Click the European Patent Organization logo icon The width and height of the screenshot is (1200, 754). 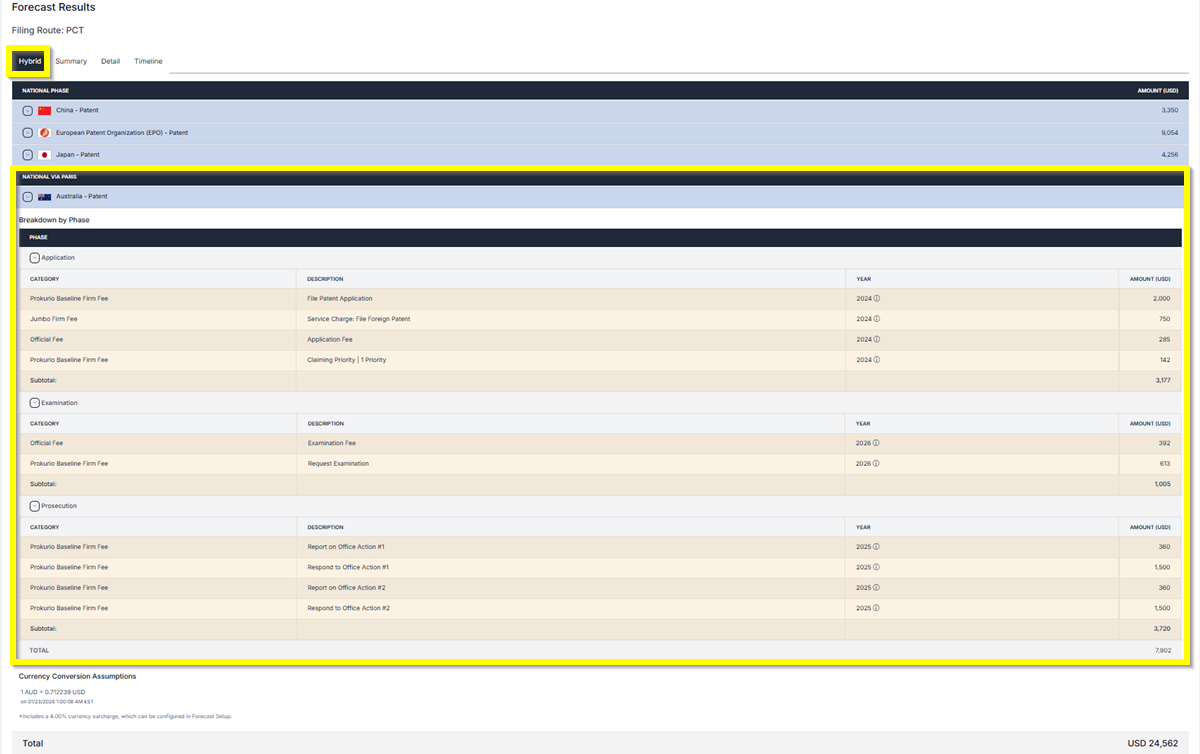(44, 133)
